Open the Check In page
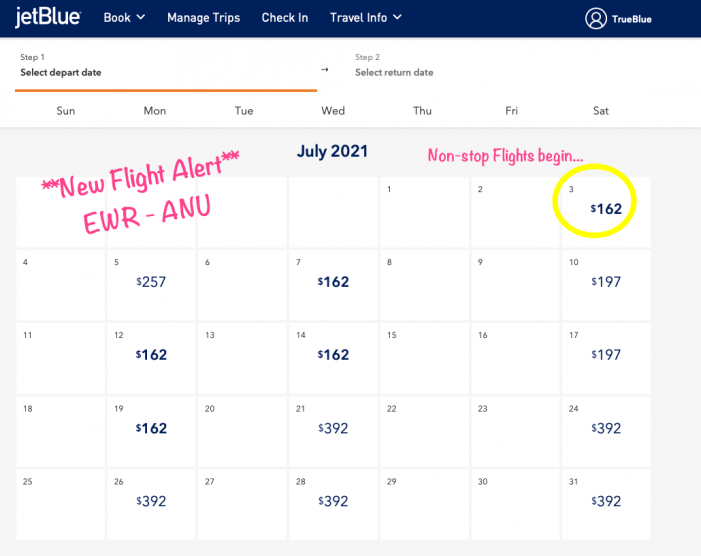 285,17
